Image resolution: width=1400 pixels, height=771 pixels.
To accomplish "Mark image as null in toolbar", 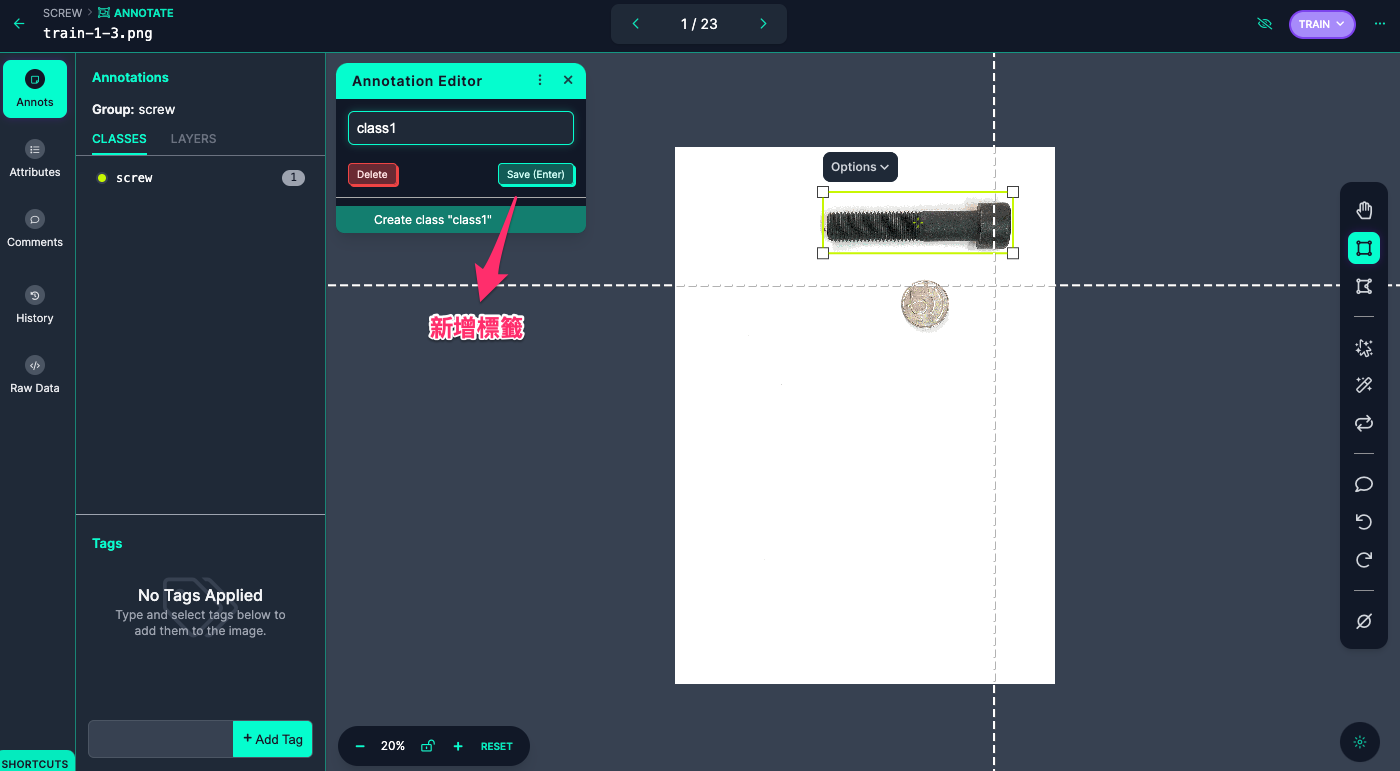I will pos(1363,621).
